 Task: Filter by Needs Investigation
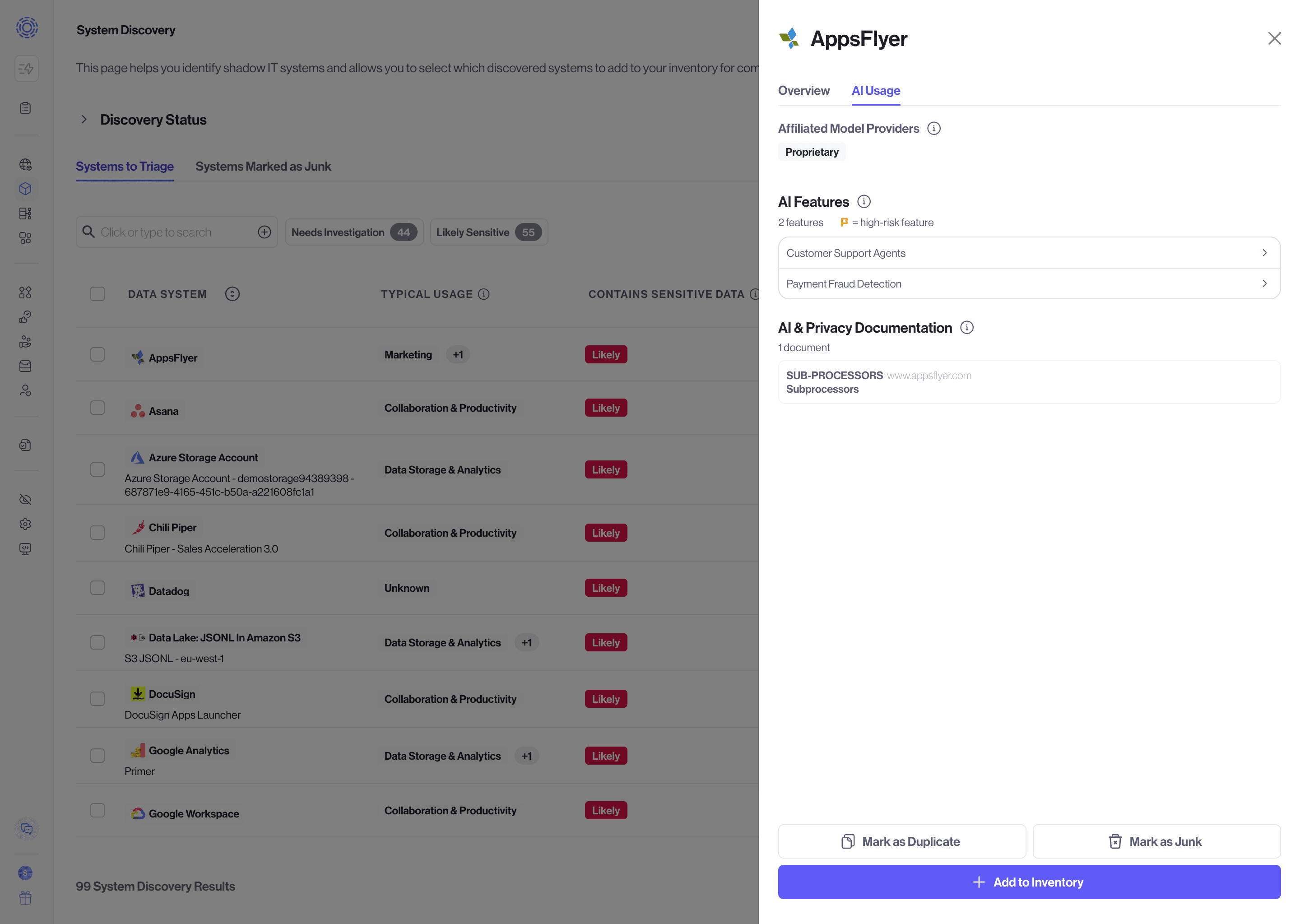point(354,232)
